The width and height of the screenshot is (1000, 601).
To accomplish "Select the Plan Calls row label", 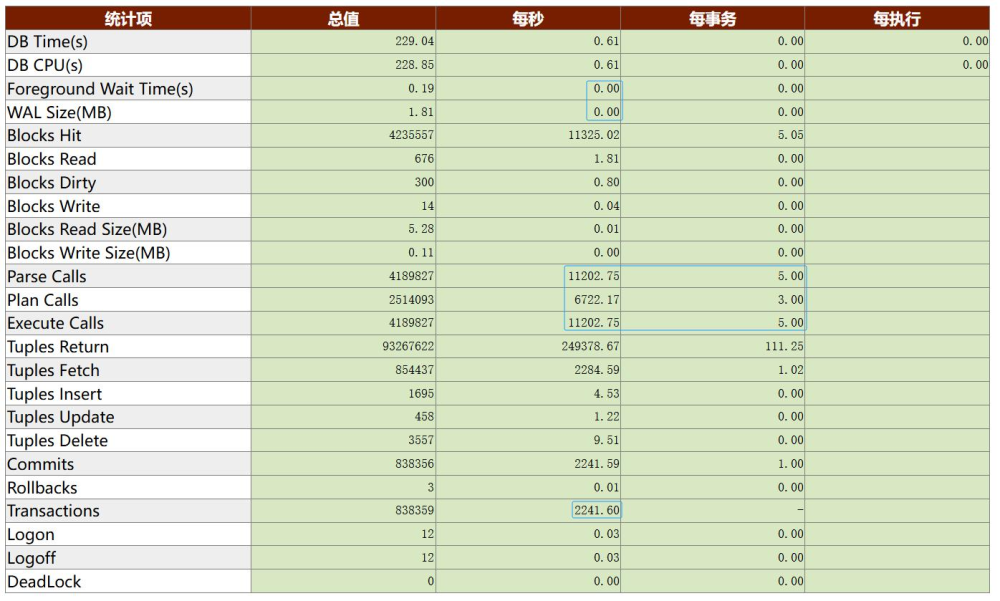I will 43,300.
